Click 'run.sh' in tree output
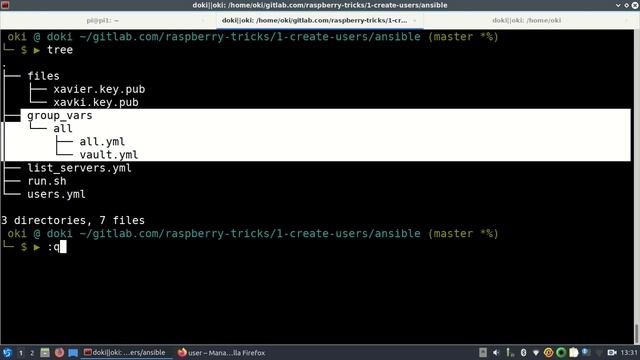The image size is (640, 360). [x=47, y=181]
